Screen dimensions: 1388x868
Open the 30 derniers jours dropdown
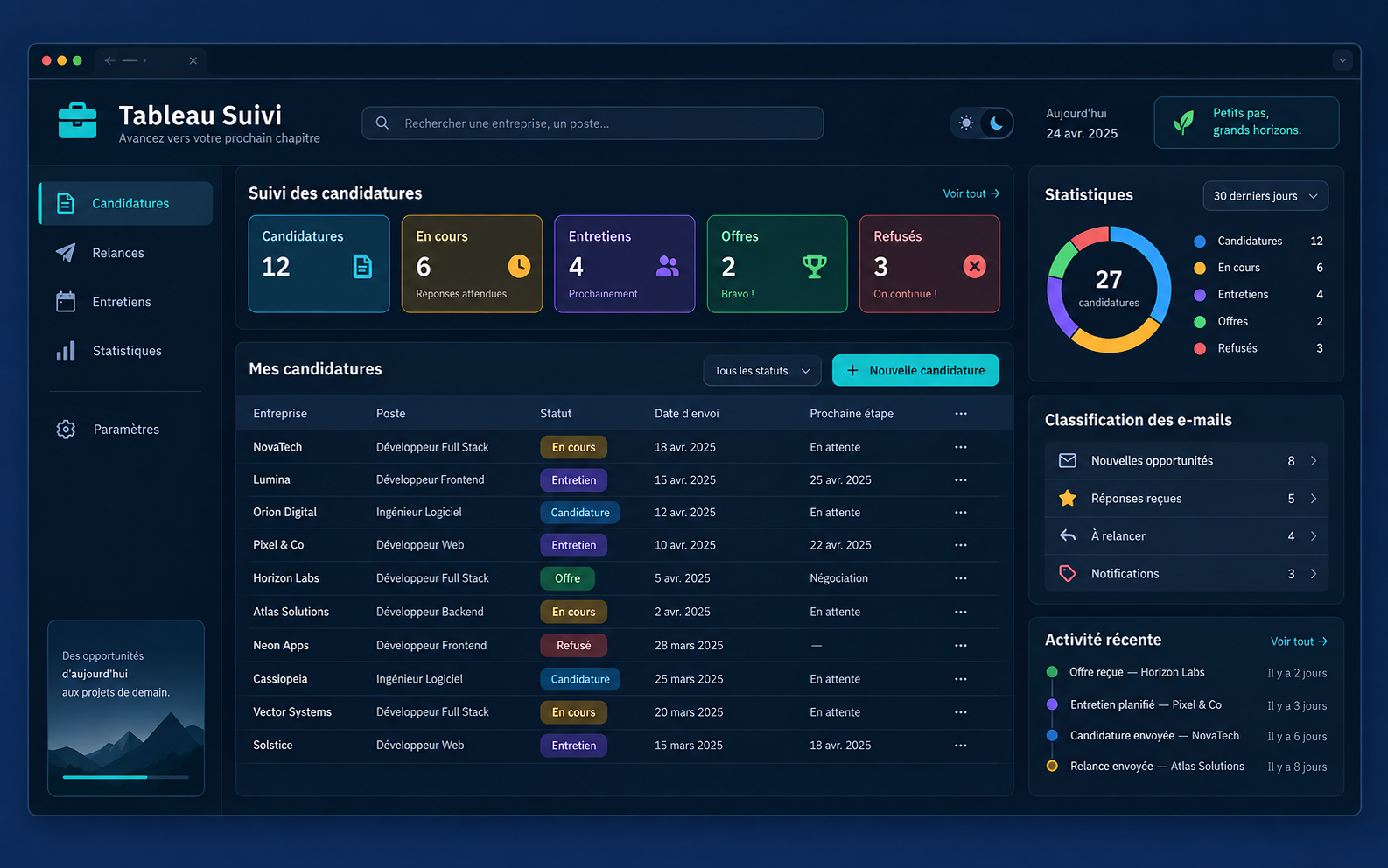(1265, 196)
